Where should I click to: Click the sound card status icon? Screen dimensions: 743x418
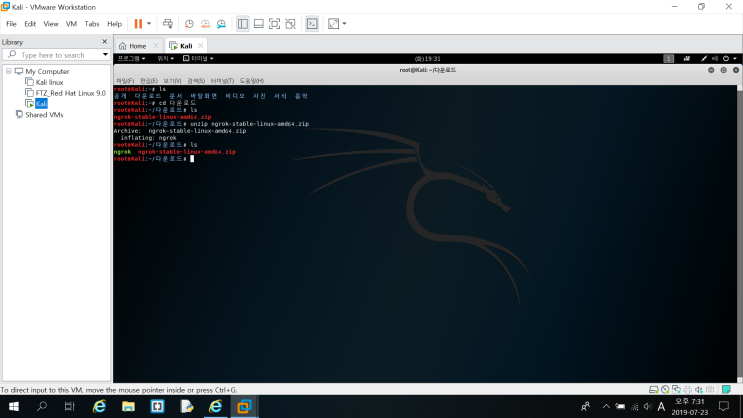pyautogui.click(x=699, y=390)
